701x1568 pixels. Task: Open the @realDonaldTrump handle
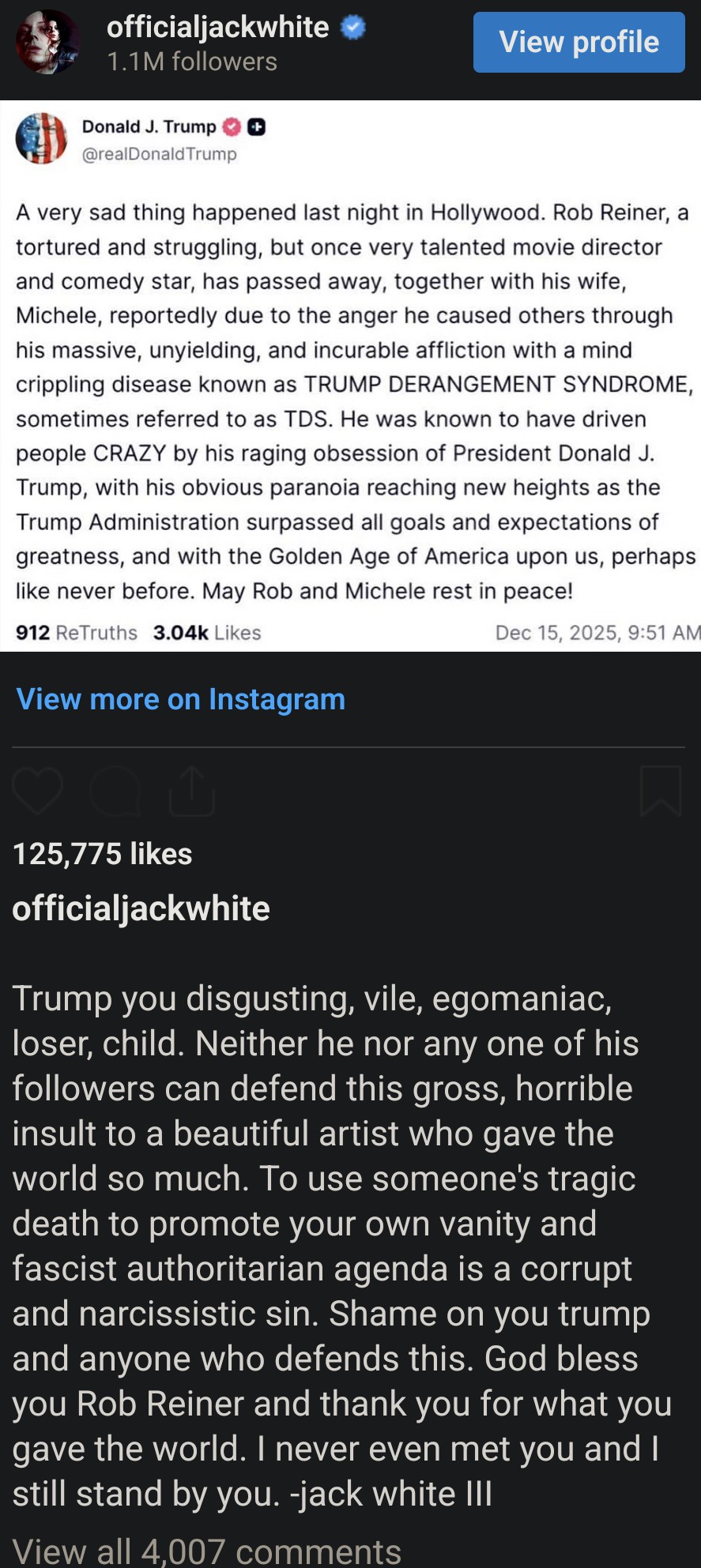click(159, 154)
